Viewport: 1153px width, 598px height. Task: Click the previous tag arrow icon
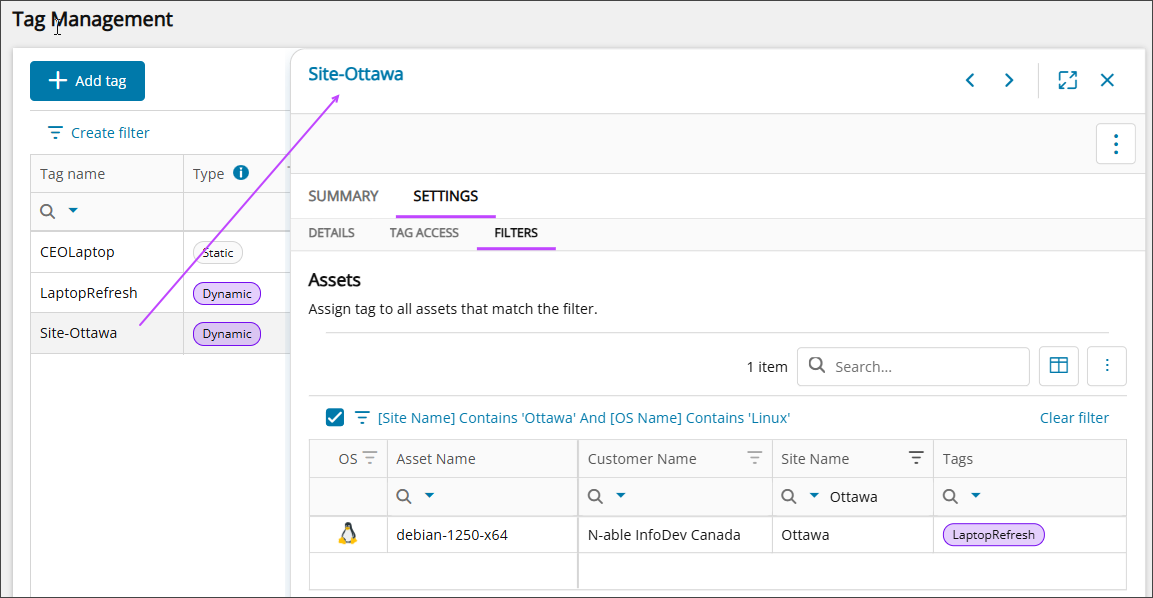969,81
